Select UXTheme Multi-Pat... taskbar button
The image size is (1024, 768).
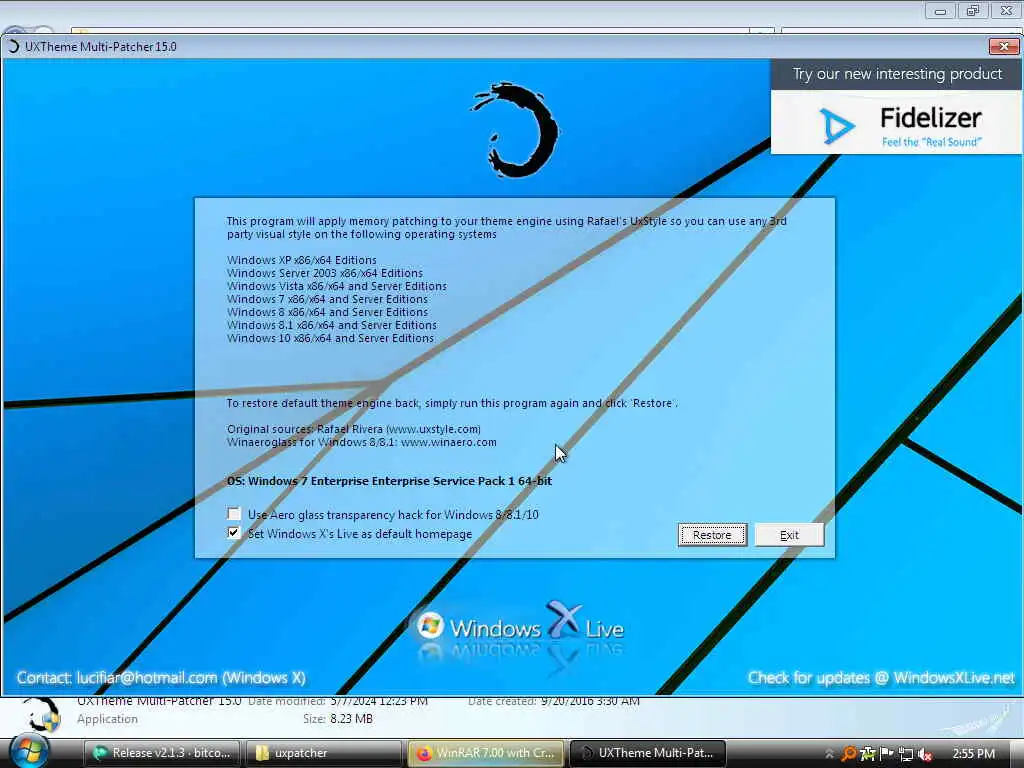648,753
